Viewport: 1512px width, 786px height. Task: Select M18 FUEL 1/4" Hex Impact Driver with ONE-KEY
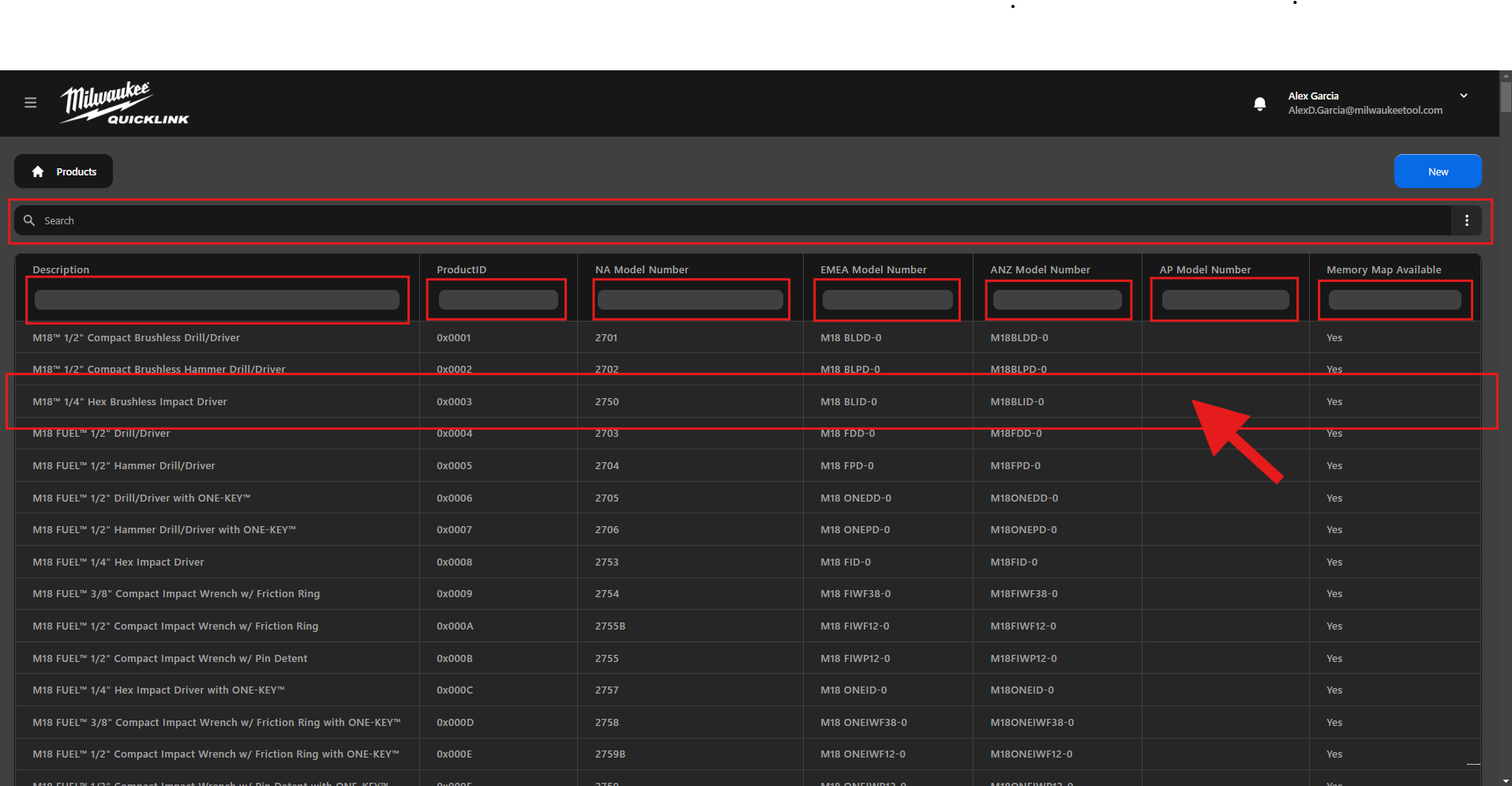[748, 690]
